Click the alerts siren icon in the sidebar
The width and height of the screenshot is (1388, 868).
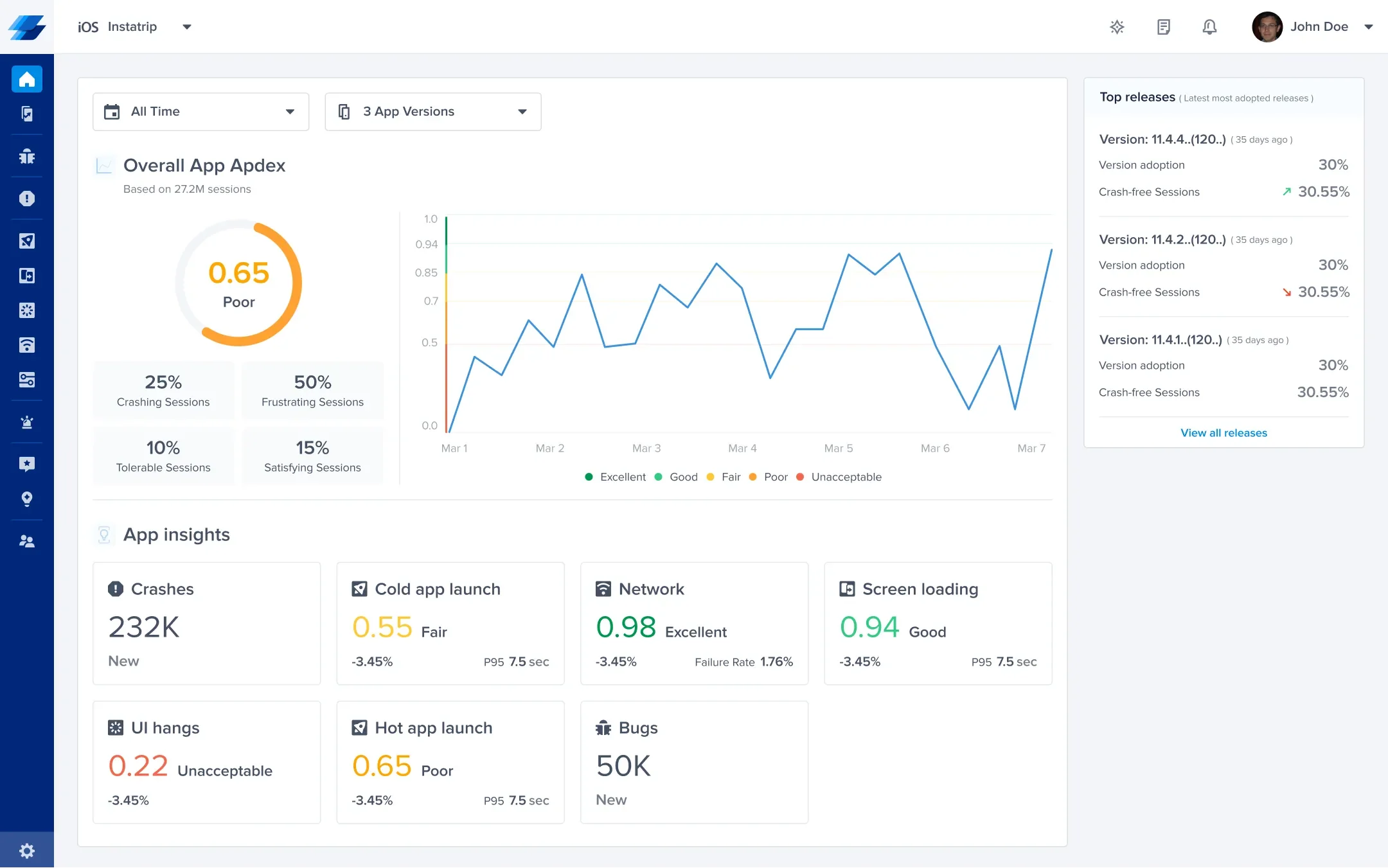tap(27, 422)
